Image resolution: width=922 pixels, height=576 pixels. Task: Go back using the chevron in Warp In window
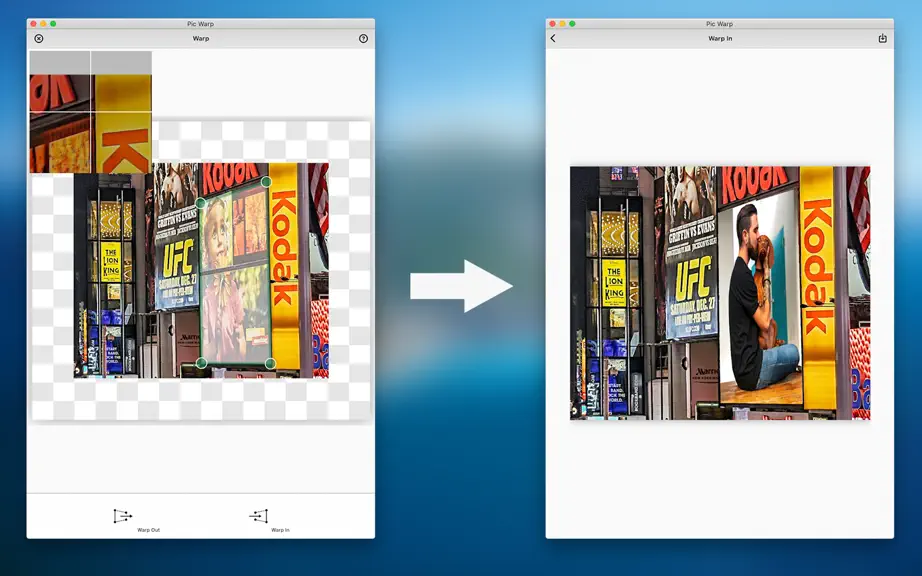tap(553, 38)
